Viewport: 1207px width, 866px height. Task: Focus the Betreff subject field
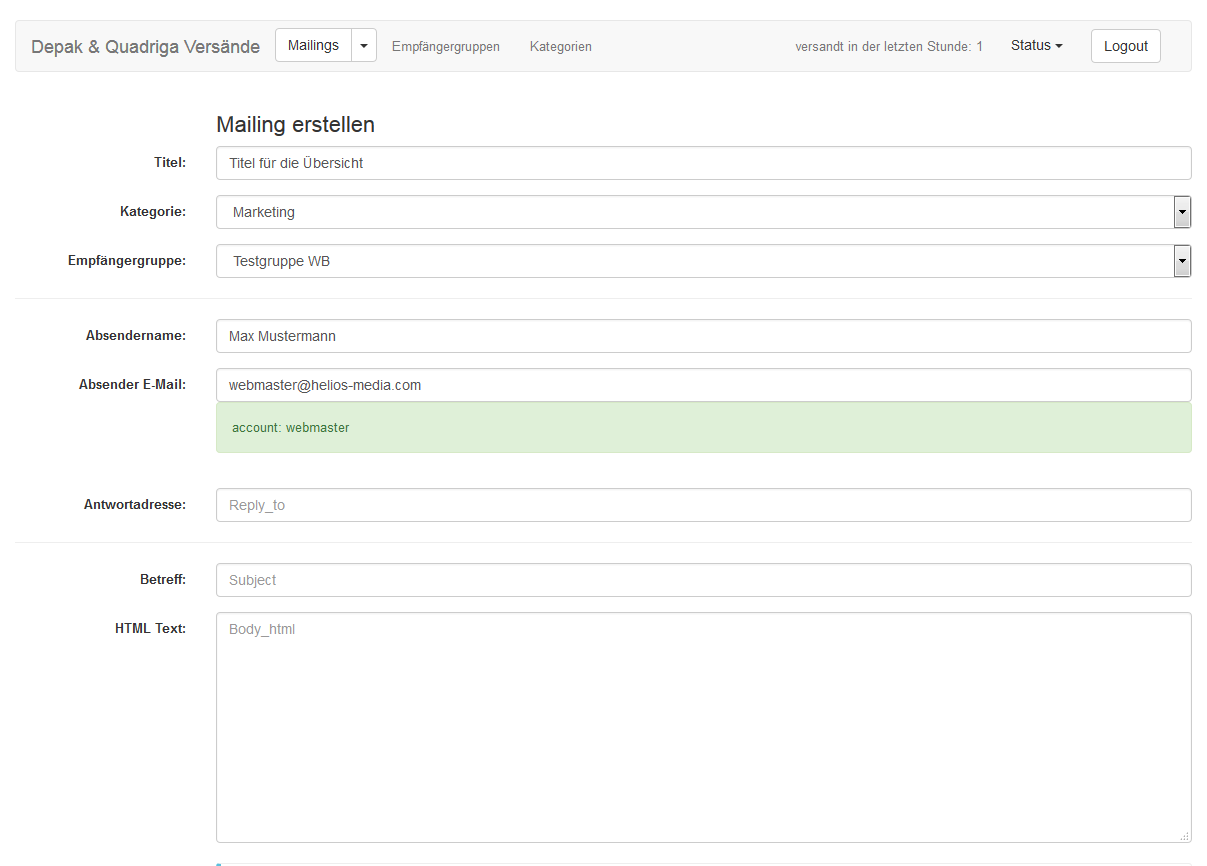(x=703, y=580)
